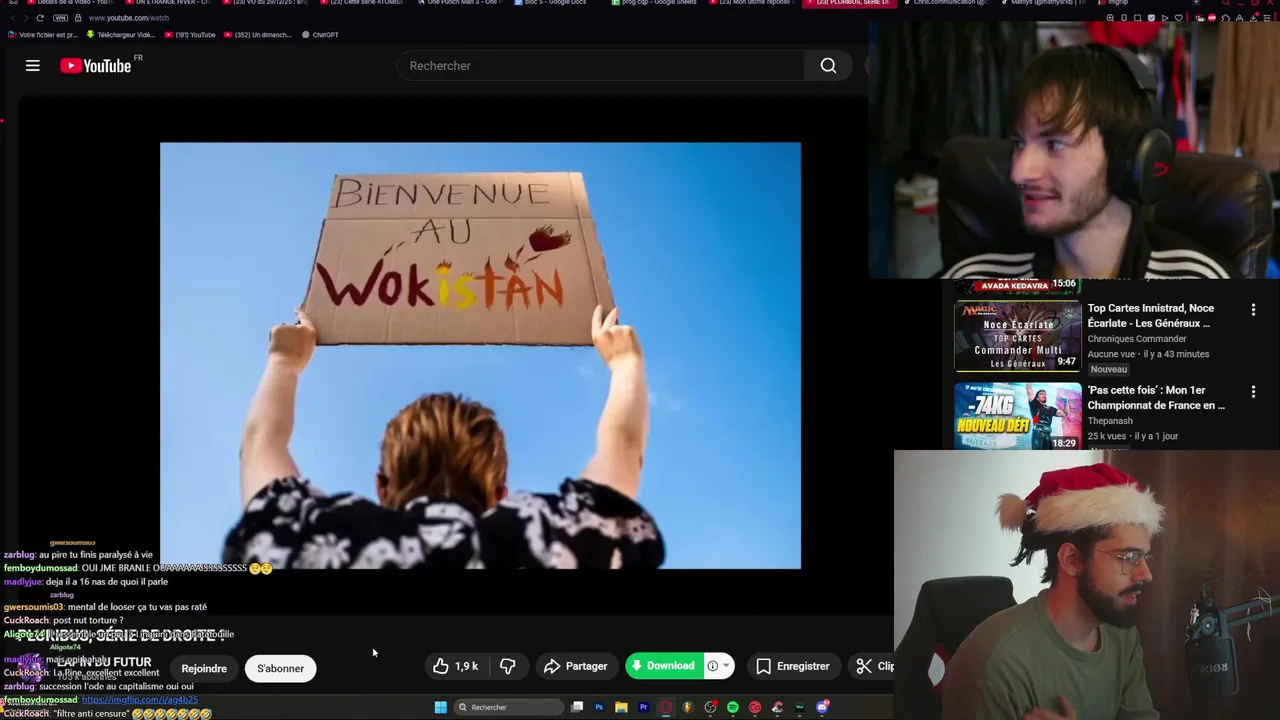Switch to the 'UN ÉTRANGE HIVER' browser tab
Viewport: 1280px width, 720px height.
(x=167, y=3)
